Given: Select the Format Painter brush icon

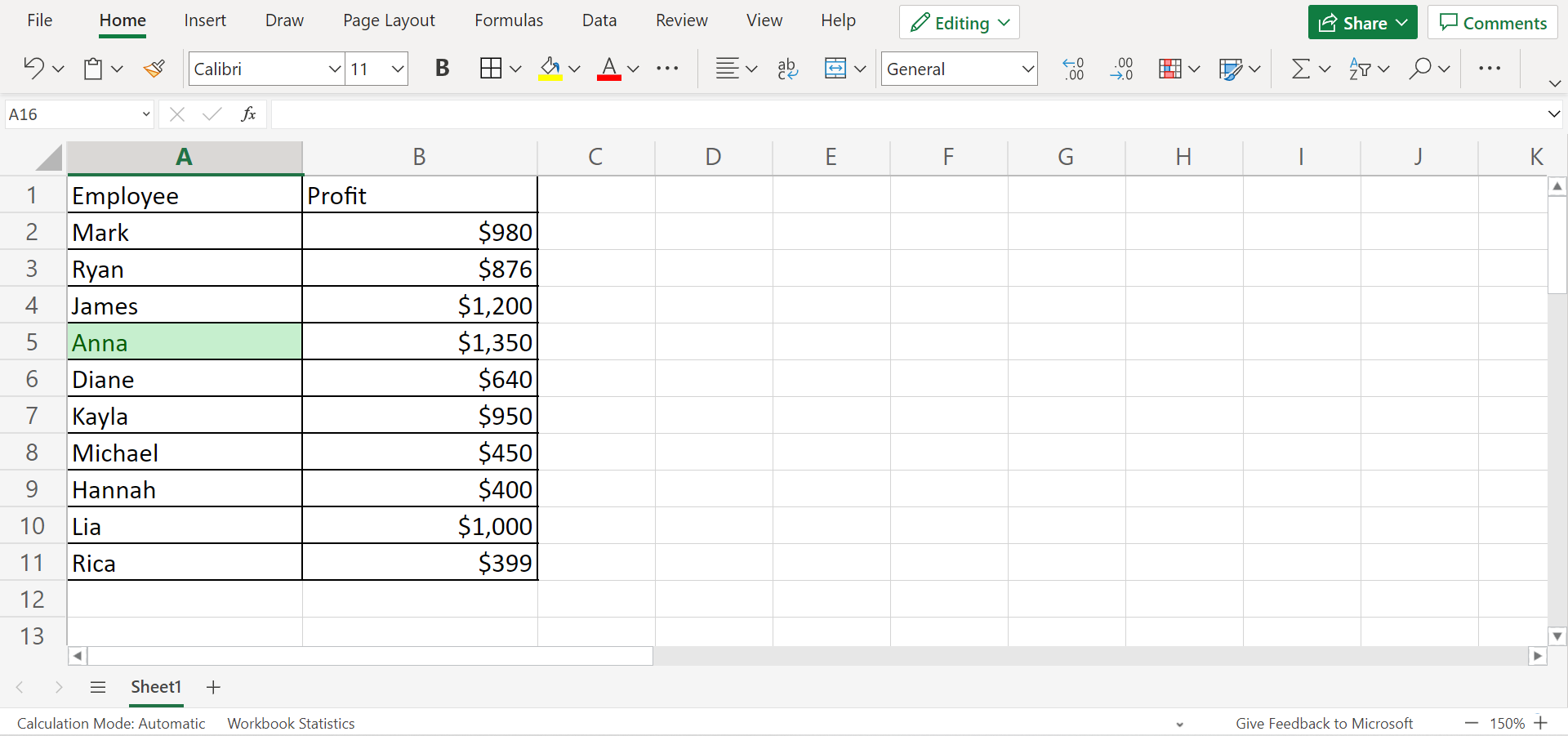Looking at the screenshot, I should tap(154, 69).
